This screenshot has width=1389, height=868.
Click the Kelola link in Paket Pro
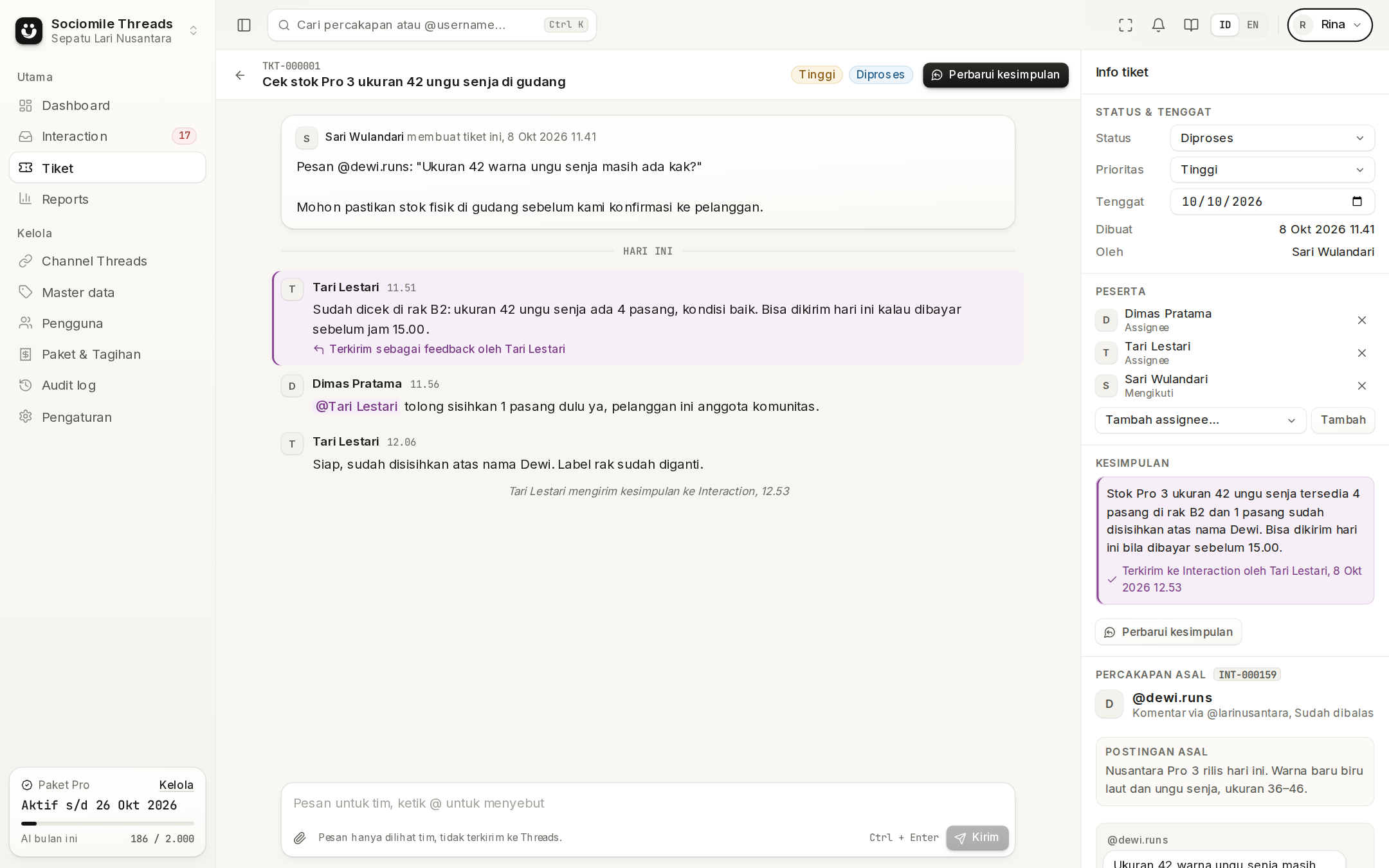coord(176,785)
